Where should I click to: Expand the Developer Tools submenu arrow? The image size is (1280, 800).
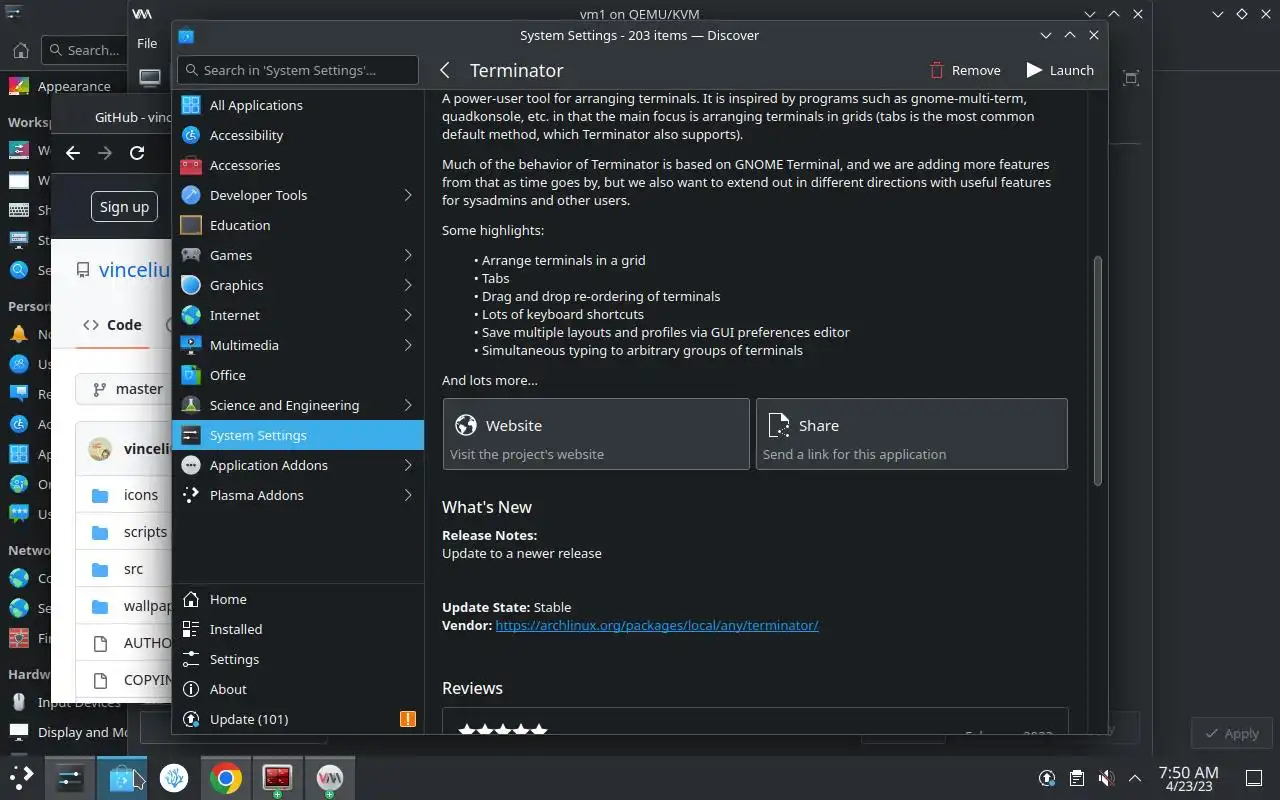click(408, 195)
